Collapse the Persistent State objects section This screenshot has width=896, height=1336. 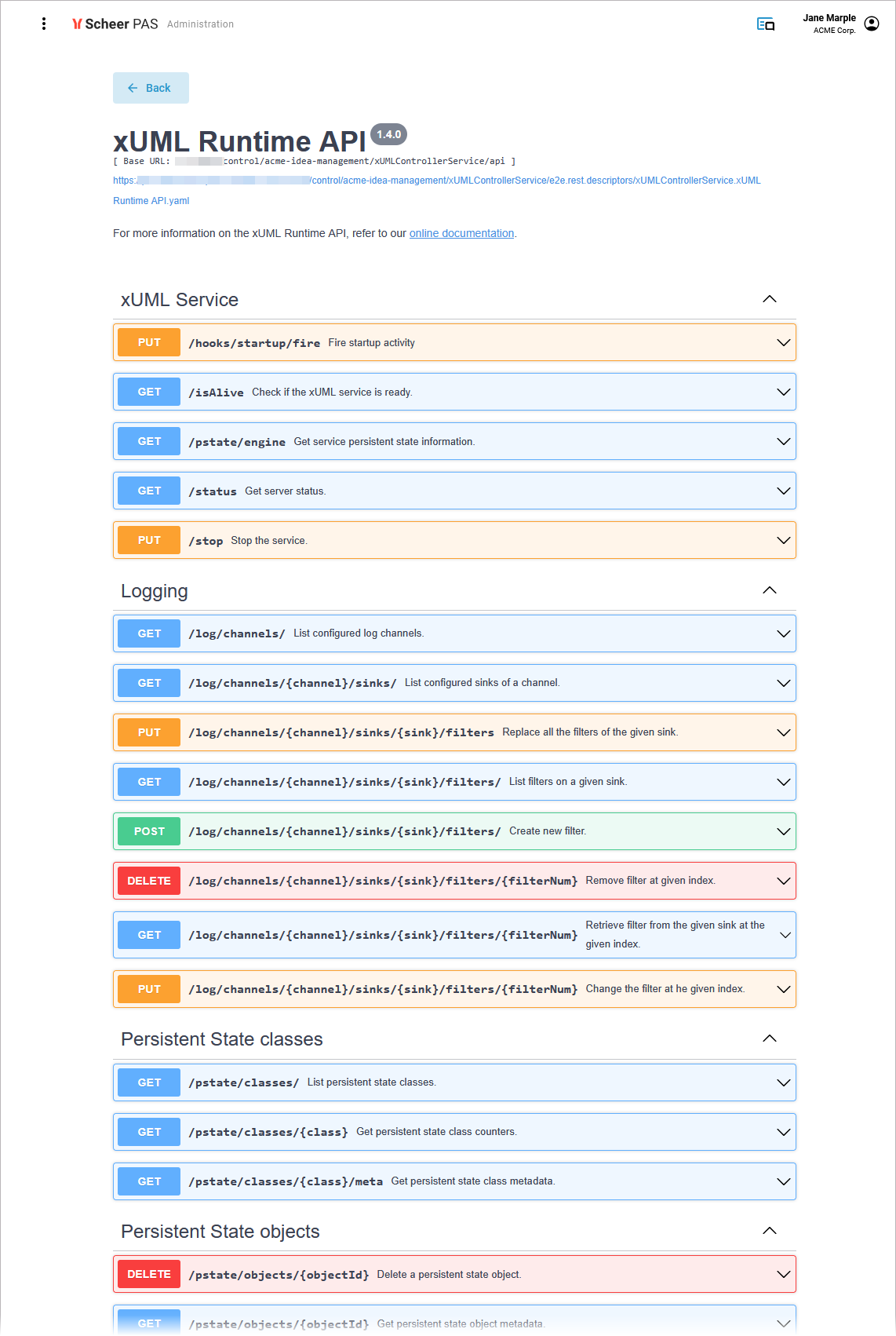click(769, 1231)
